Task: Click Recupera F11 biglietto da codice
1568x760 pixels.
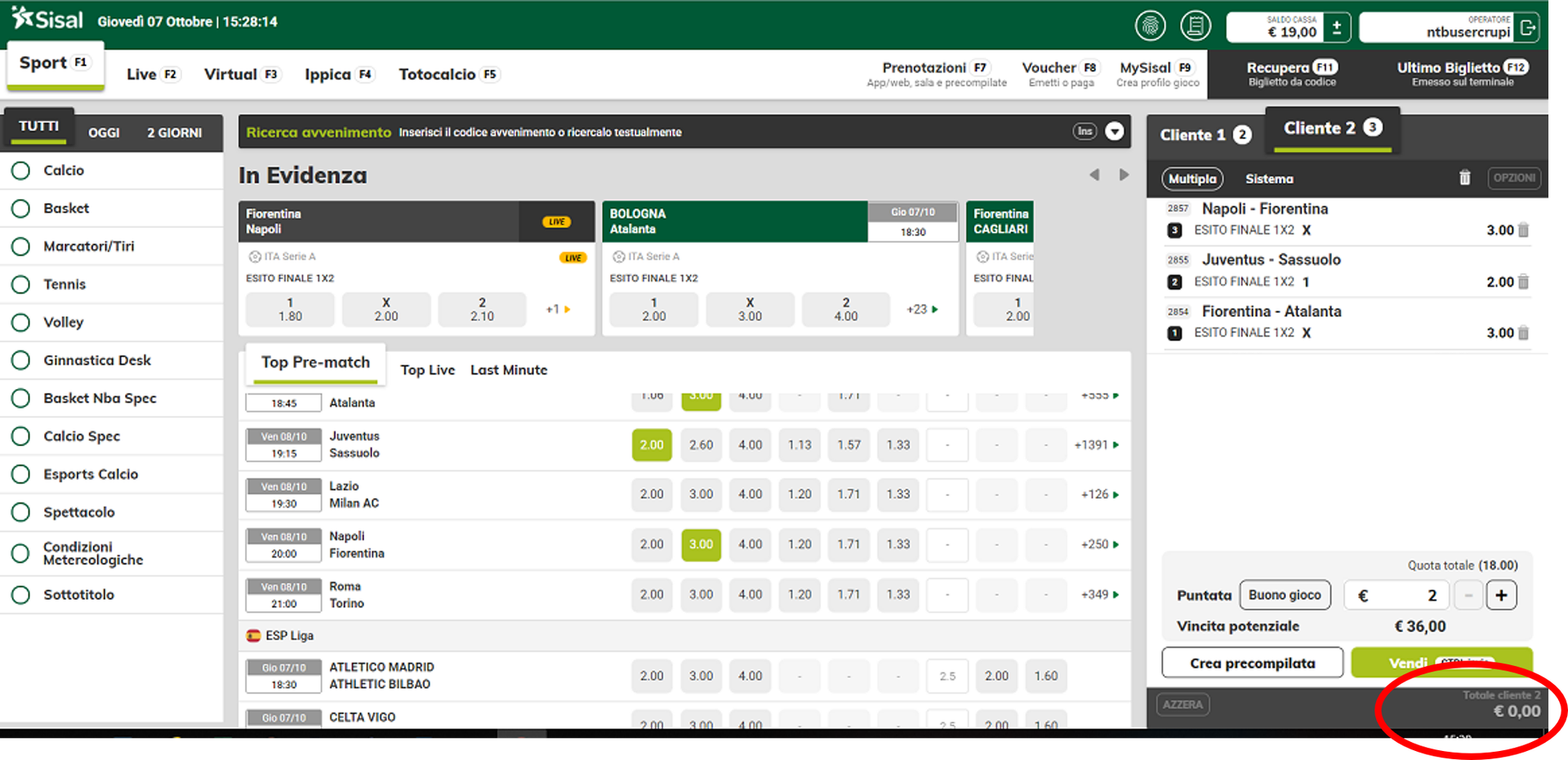Action: tap(1292, 74)
